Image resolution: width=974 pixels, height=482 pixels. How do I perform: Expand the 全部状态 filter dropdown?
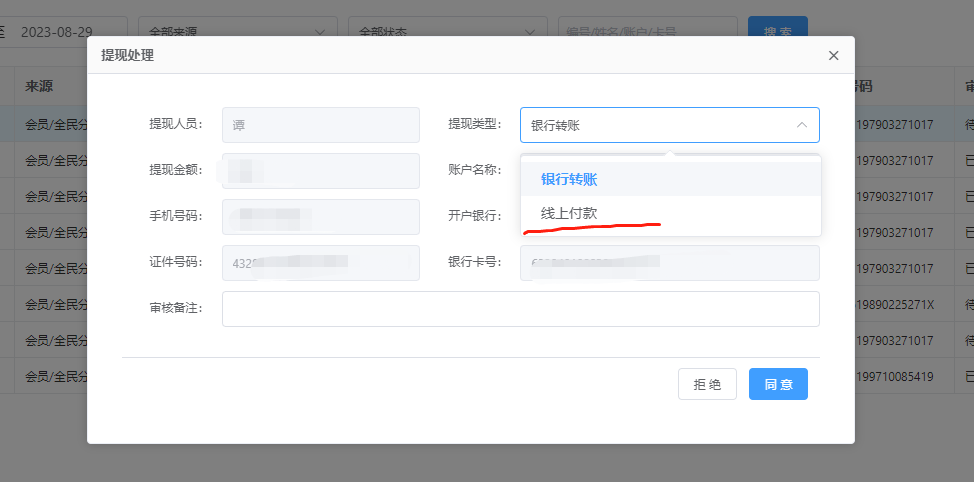click(x=446, y=32)
